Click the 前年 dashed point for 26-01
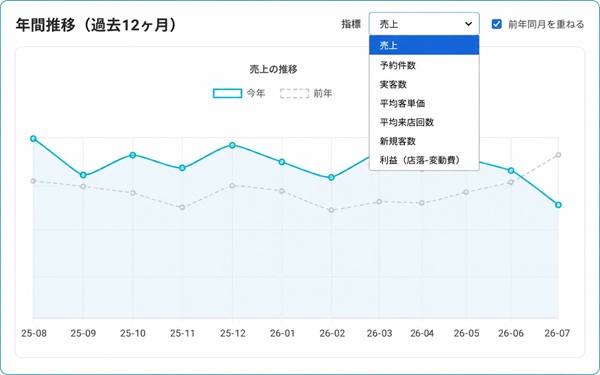This screenshot has width=600, height=375. tap(282, 191)
